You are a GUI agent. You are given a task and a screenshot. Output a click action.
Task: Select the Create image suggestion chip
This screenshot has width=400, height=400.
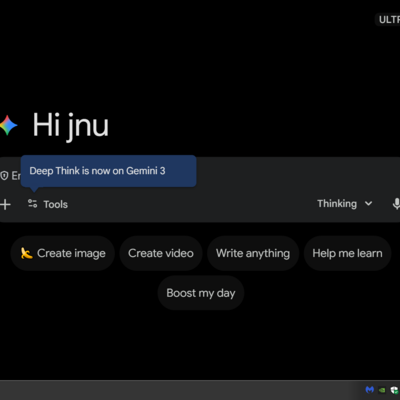coord(63,253)
